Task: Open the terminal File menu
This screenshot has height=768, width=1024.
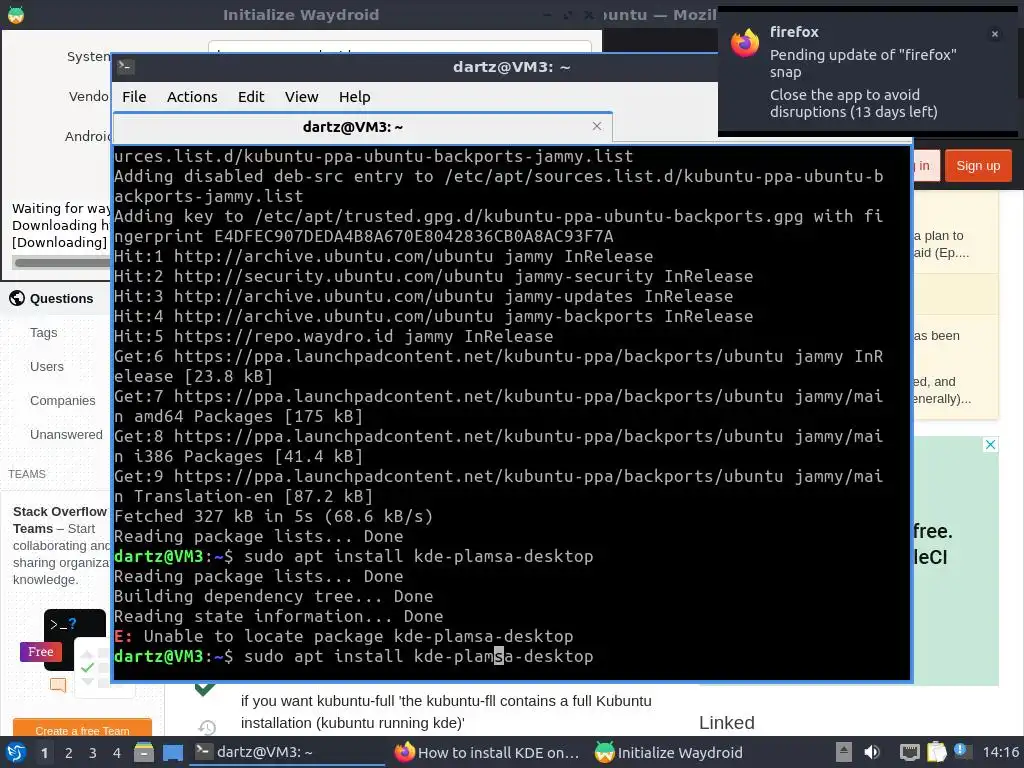Action: pos(134,97)
